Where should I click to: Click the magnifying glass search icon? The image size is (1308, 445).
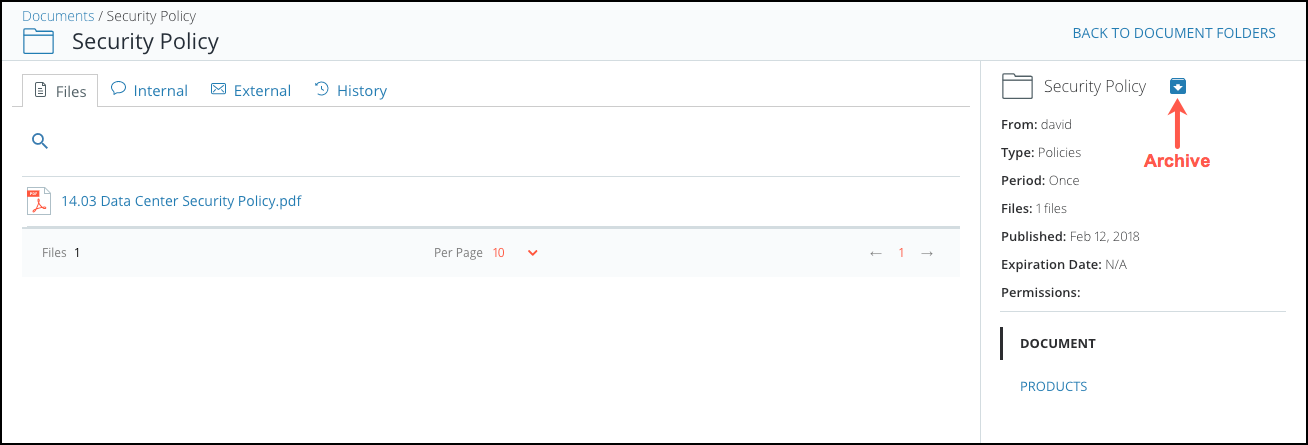click(40, 141)
